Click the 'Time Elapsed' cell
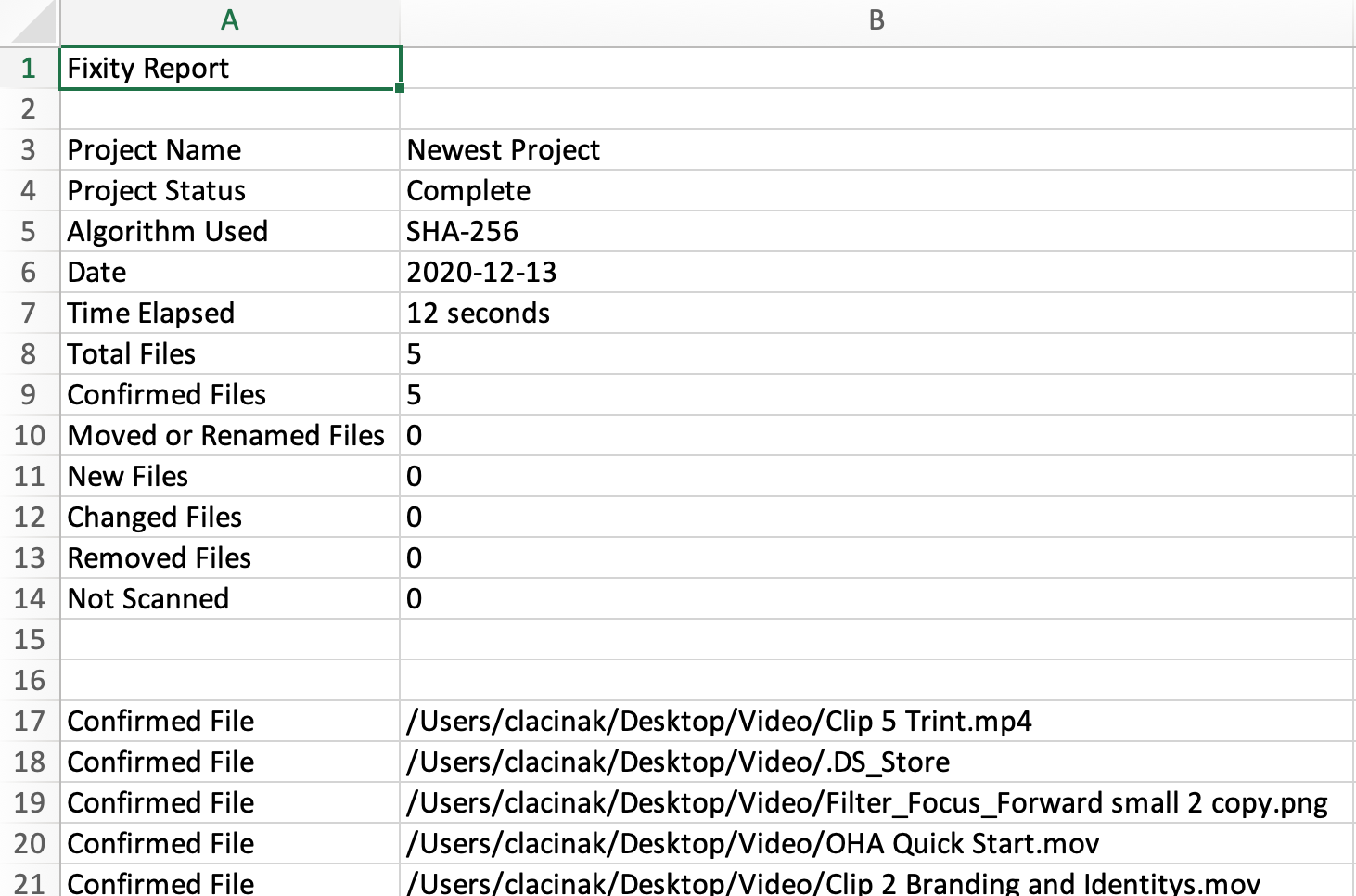This screenshot has width=1356, height=896. [x=230, y=313]
